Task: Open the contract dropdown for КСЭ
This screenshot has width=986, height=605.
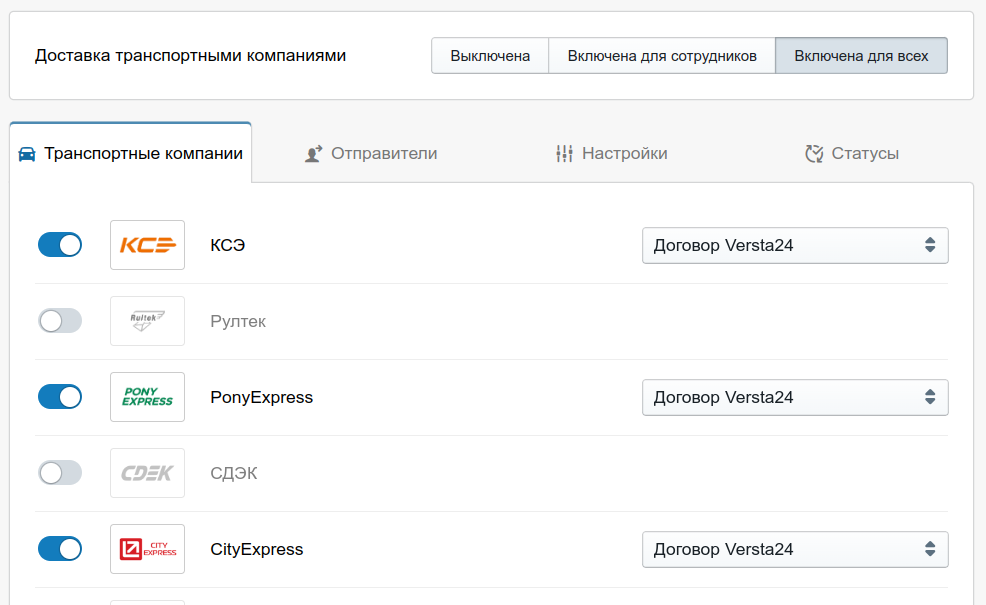Action: (795, 245)
